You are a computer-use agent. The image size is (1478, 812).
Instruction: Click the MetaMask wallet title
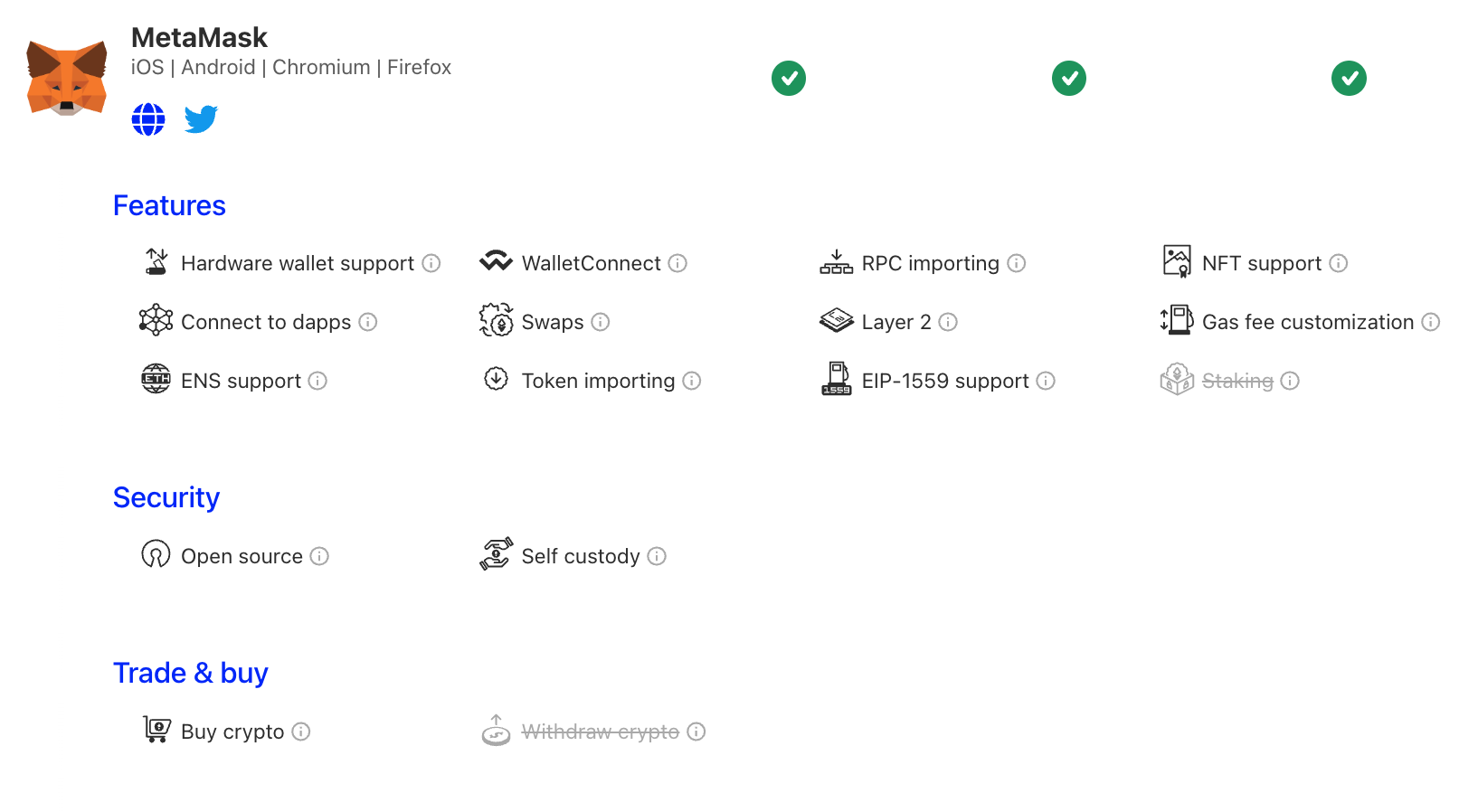pyautogui.click(x=199, y=38)
